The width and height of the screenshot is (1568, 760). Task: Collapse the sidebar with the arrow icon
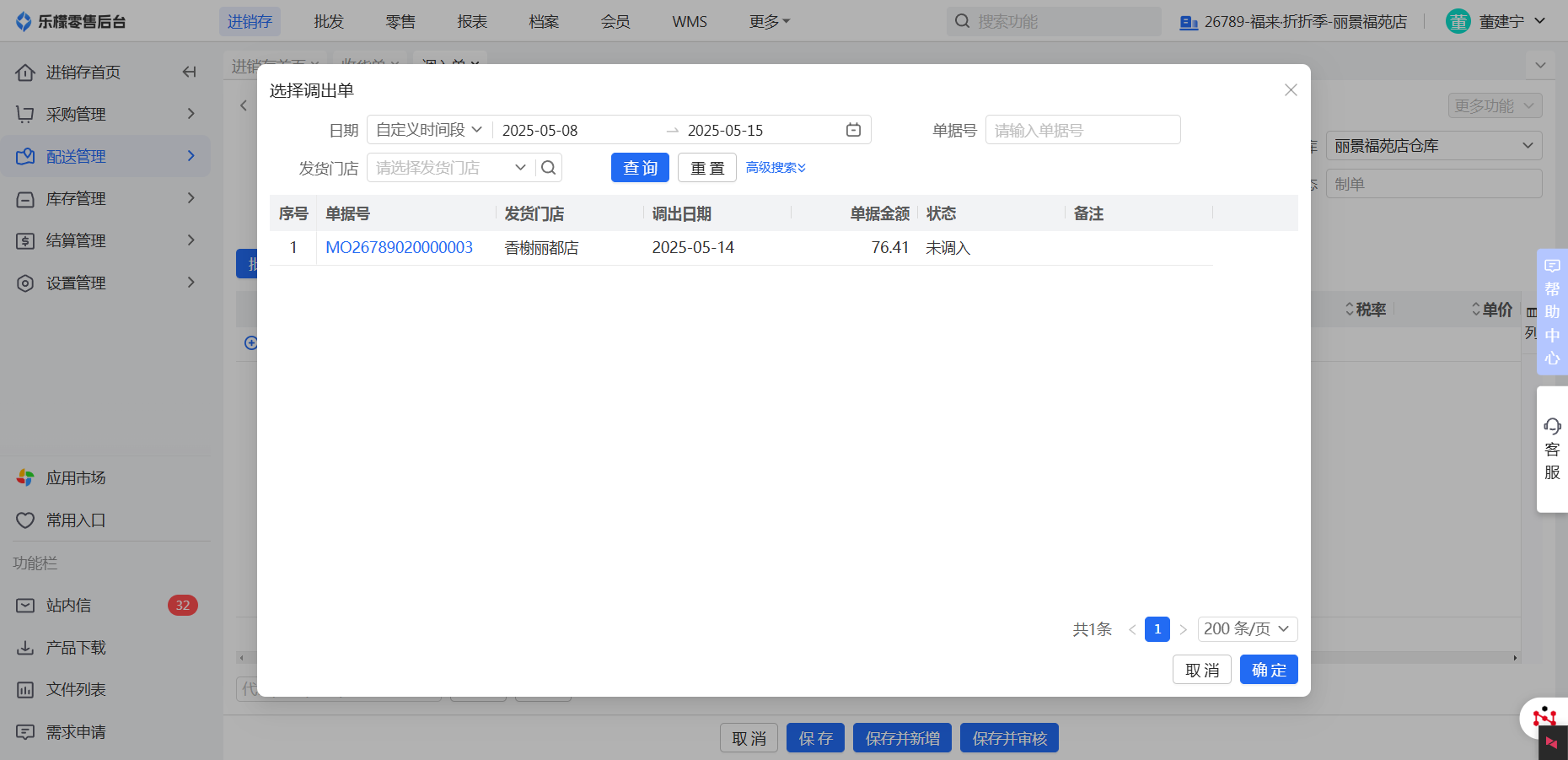click(190, 72)
